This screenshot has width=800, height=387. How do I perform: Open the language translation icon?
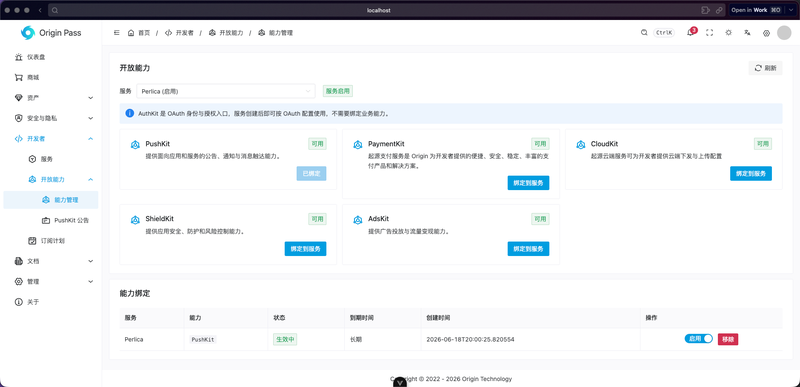click(747, 33)
